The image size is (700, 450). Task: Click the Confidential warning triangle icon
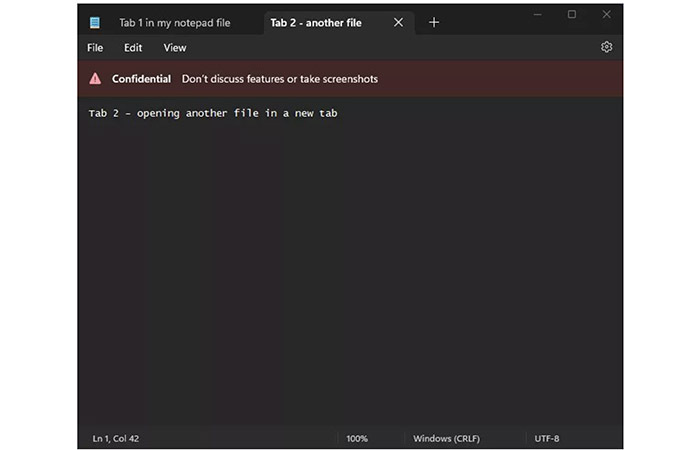(x=95, y=79)
